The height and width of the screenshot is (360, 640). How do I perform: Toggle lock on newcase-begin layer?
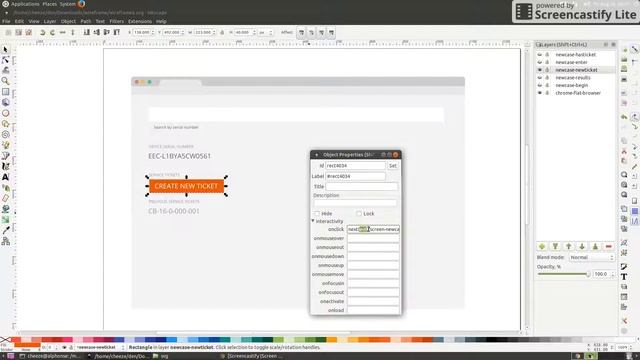click(x=547, y=85)
